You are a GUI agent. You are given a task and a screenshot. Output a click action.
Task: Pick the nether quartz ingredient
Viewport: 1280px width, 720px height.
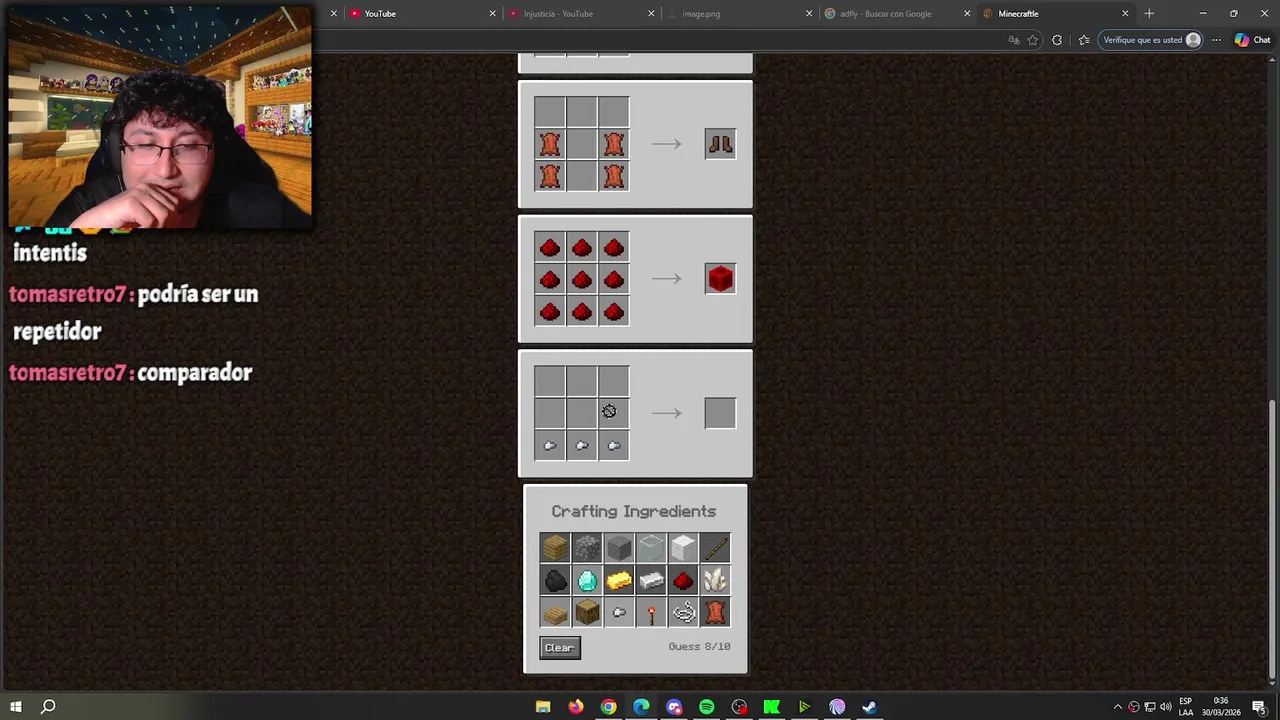[x=715, y=580]
